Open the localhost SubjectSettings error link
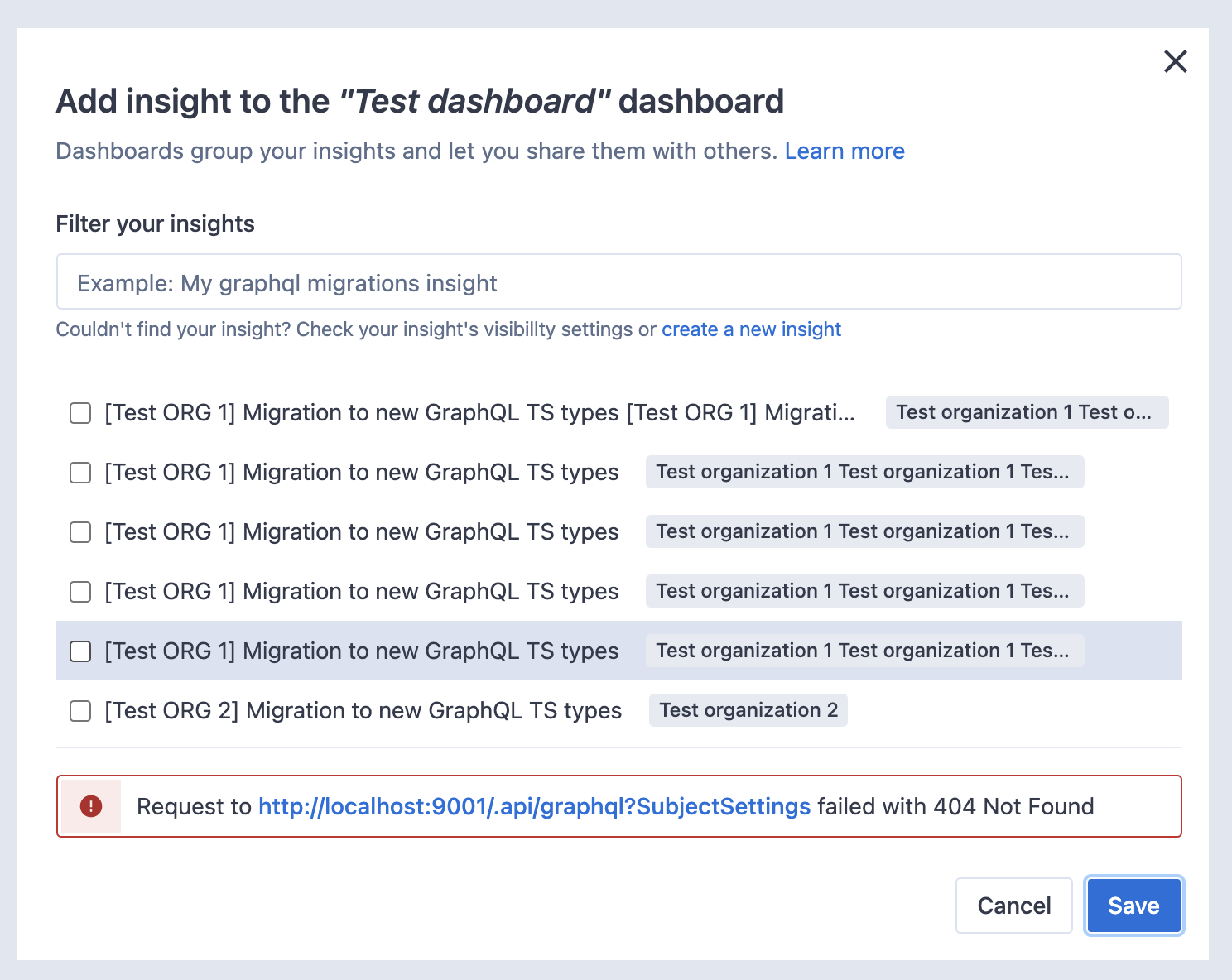Image resolution: width=1232 pixels, height=980 pixels. pyautogui.click(x=534, y=806)
